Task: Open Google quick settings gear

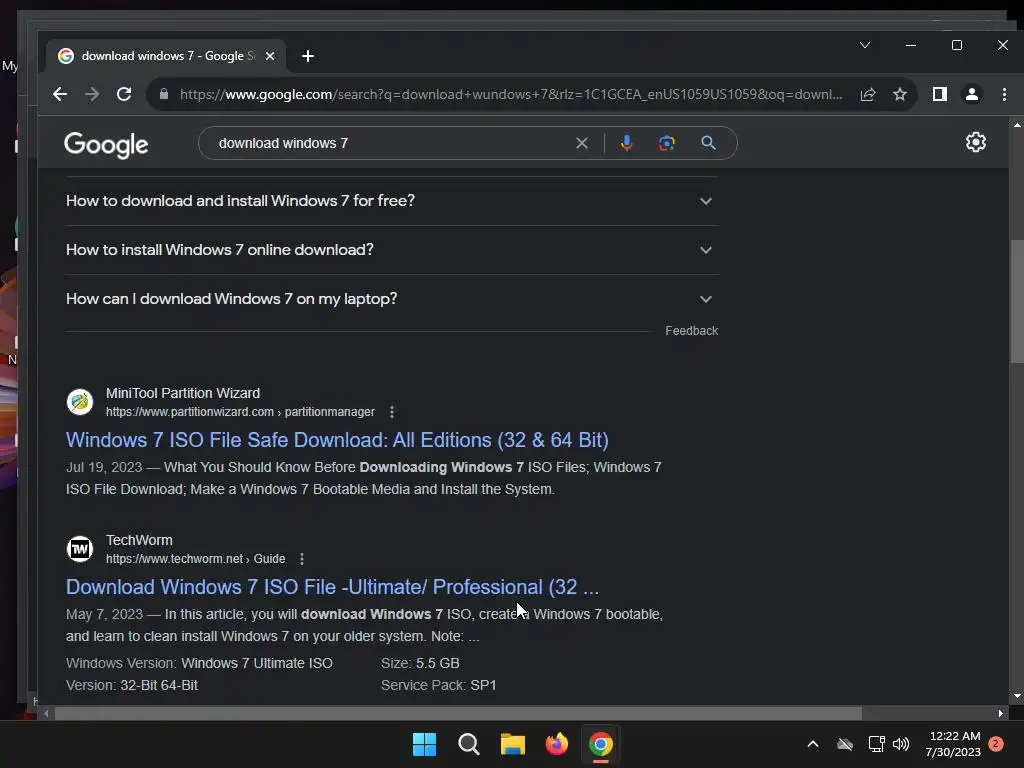Action: click(x=976, y=142)
